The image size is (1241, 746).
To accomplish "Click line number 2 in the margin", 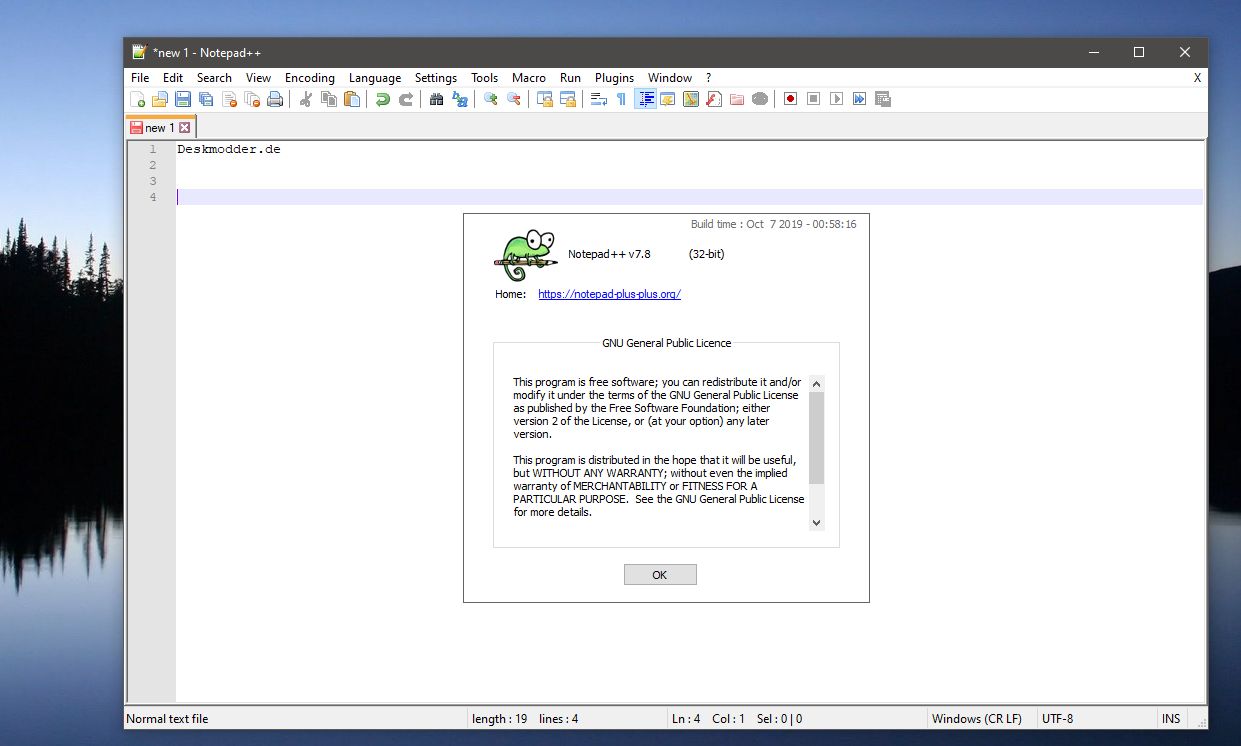I will [x=152, y=165].
